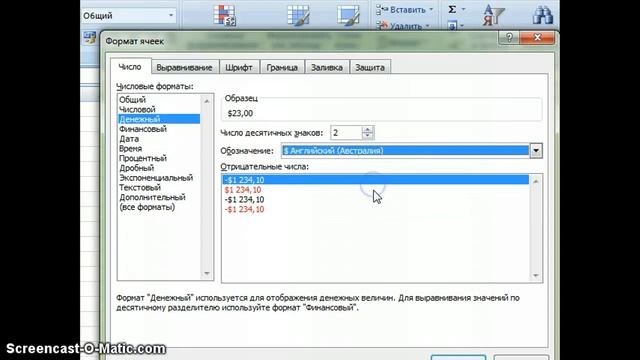Select Общий in number formats list
Screen dimensions: 640x360
[x=159, y=100]
